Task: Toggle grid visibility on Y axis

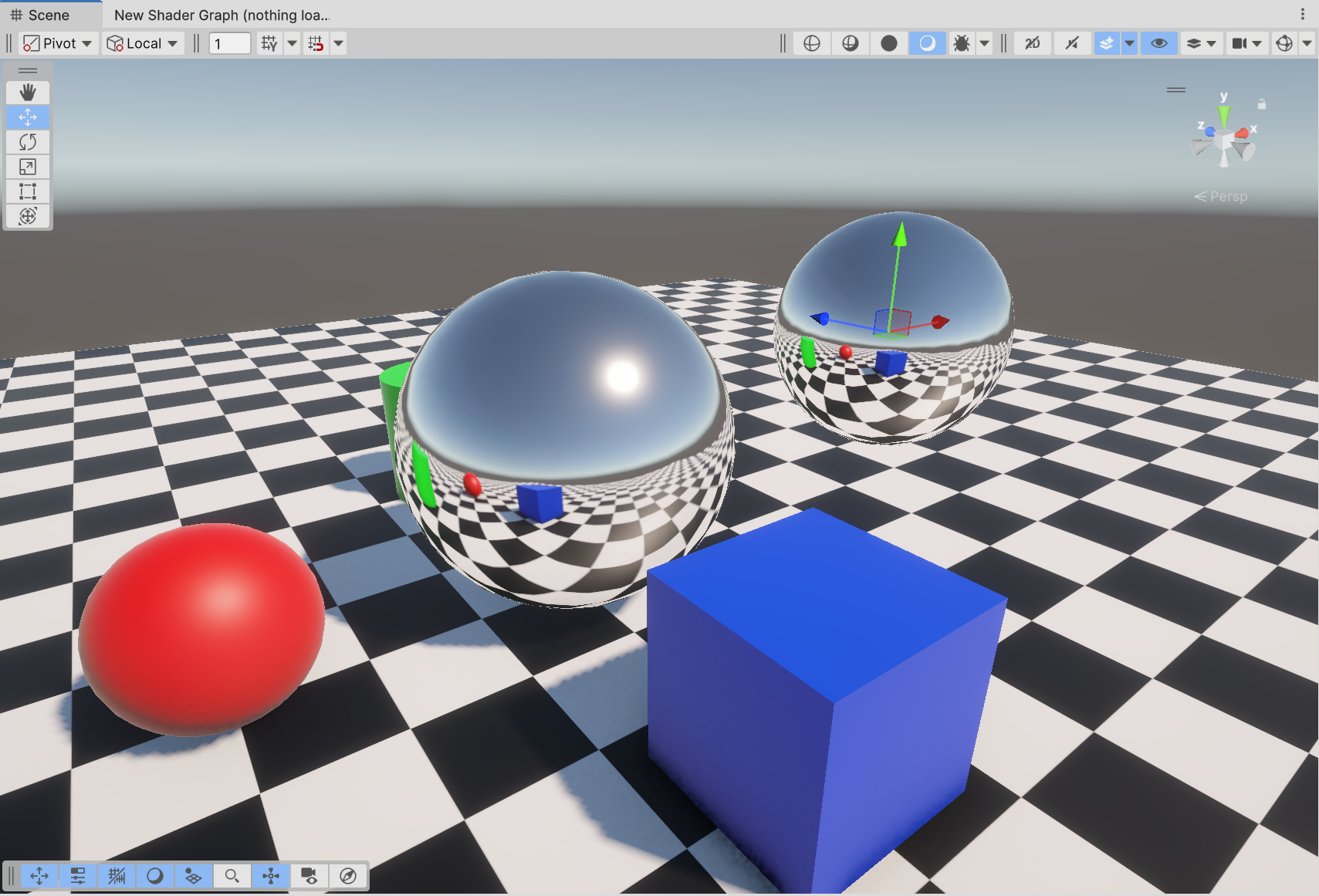Action: [269, 43]
